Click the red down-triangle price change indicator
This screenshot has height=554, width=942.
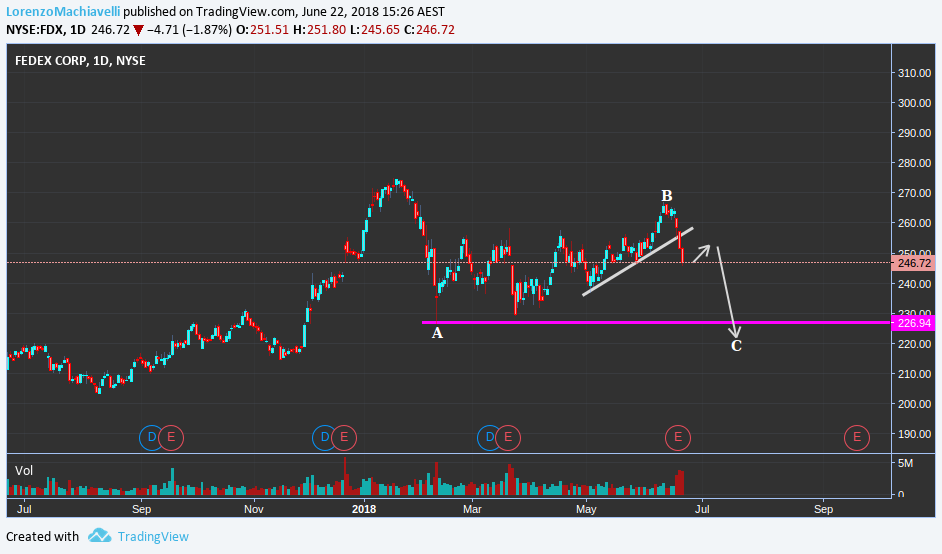(x=138, y=30)
